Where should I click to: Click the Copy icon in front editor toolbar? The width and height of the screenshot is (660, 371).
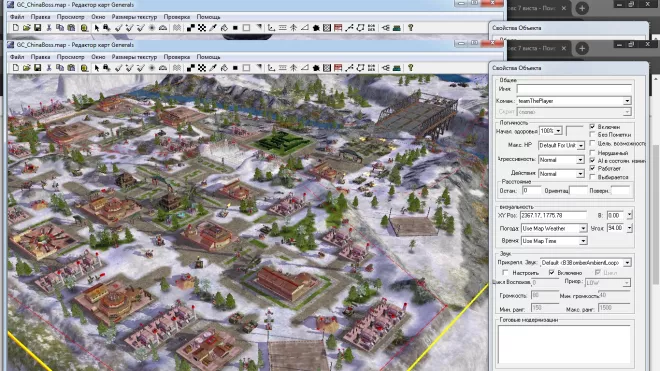[60, 68]
